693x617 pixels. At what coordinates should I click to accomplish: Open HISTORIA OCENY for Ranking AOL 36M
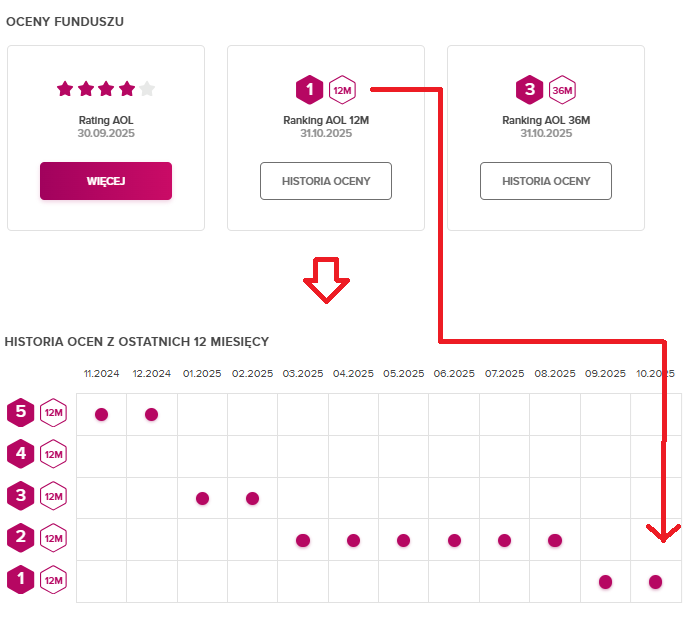click(546, 181)
